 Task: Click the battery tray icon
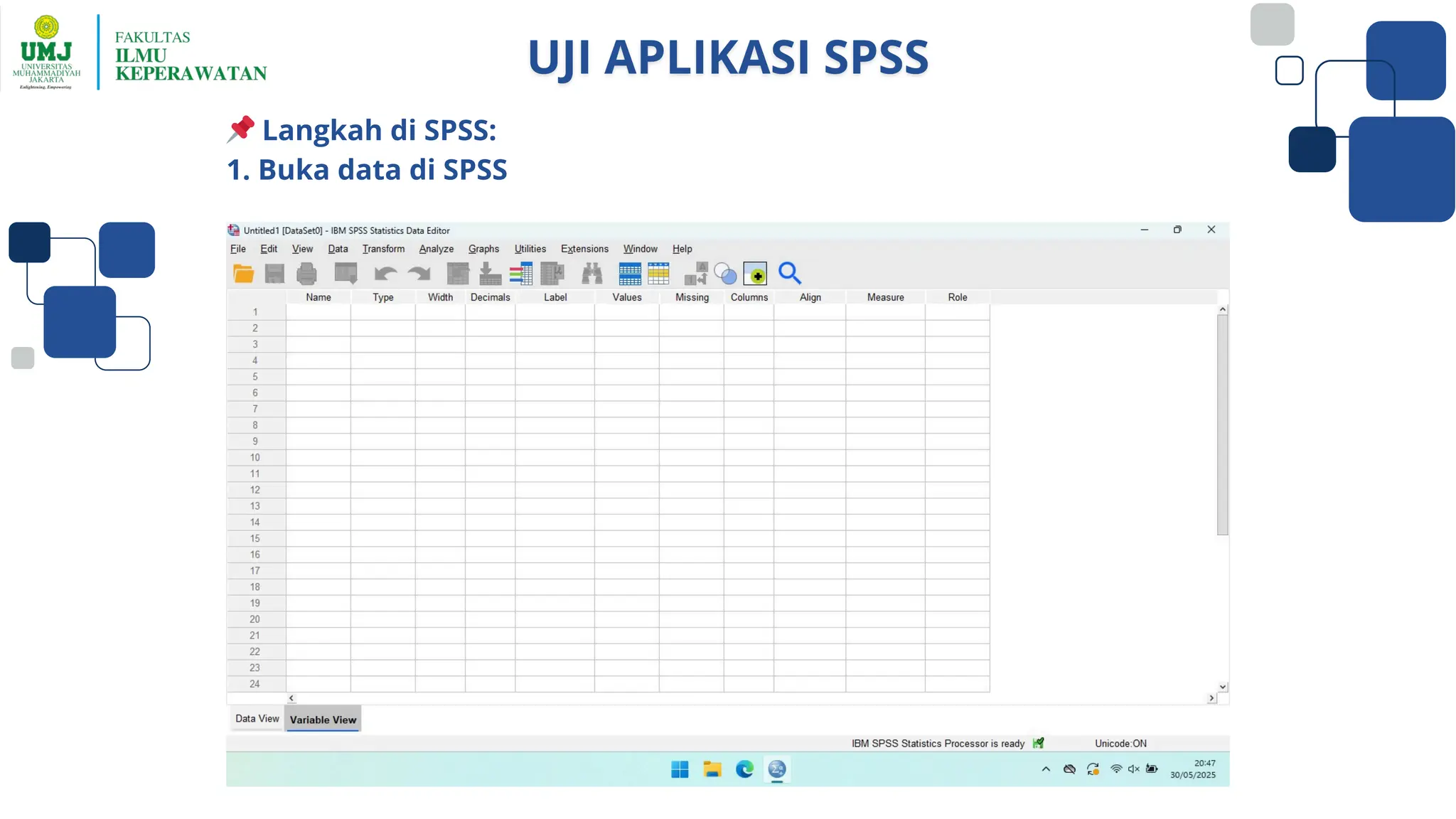coord(1152,769)
